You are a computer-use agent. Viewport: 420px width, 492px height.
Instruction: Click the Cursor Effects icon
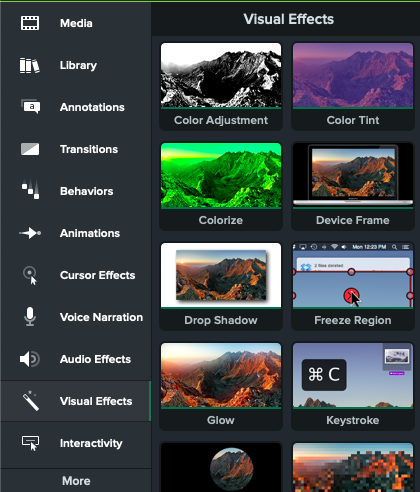30,275
